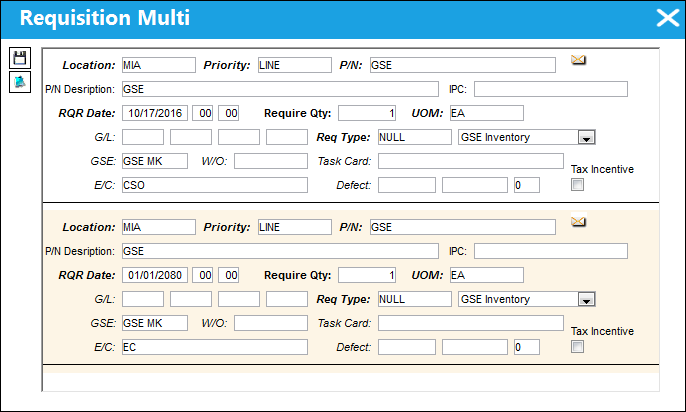Click the W/O field in first requisition
This screenshot has width=686, height=412.
[271, 161]
